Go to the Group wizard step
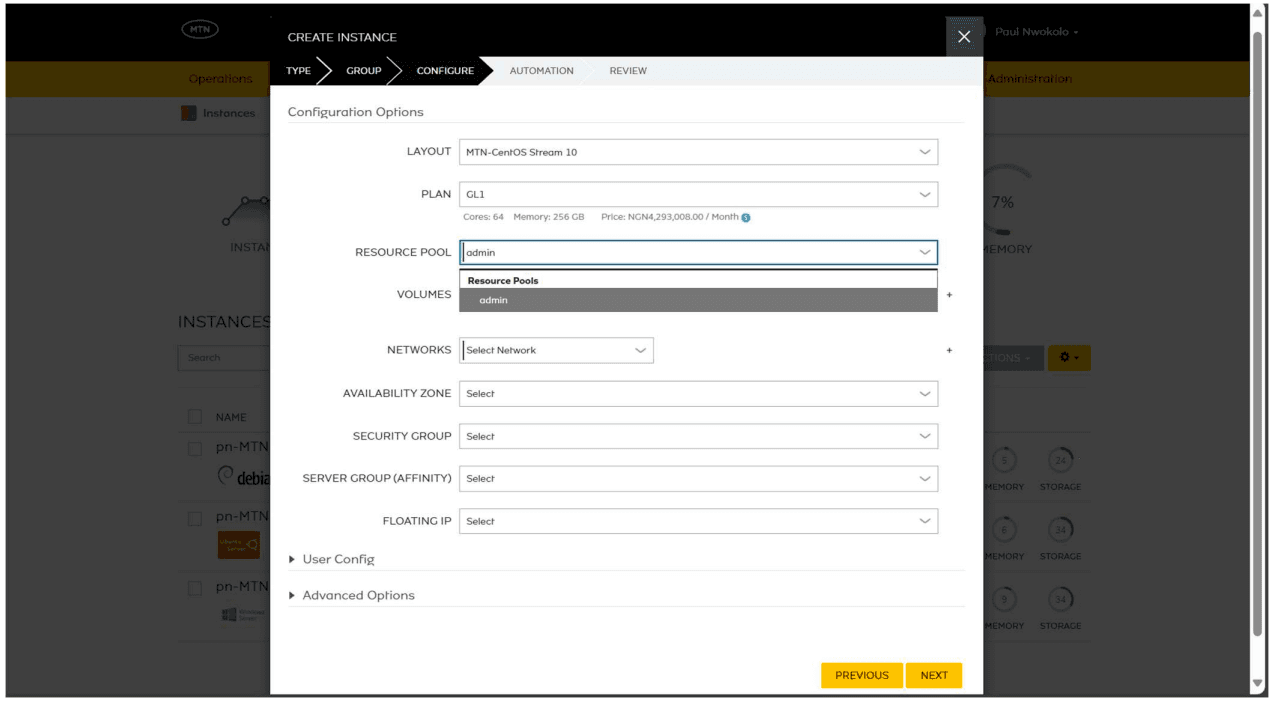Image resolution: width=1272 pixels, height=702 pixels. 364,71
